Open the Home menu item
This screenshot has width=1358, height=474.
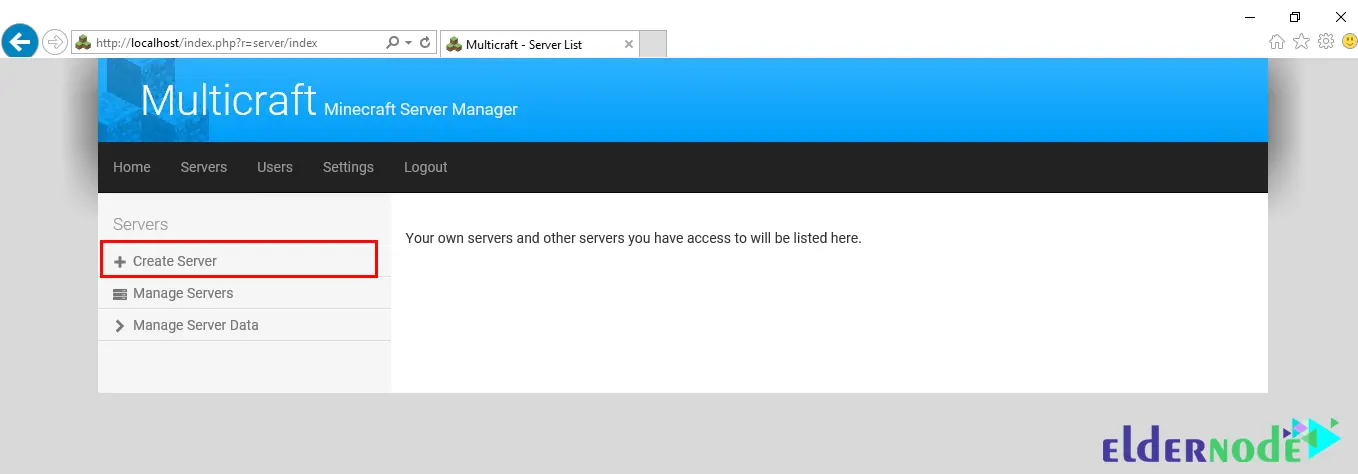(x=132, y=167)
